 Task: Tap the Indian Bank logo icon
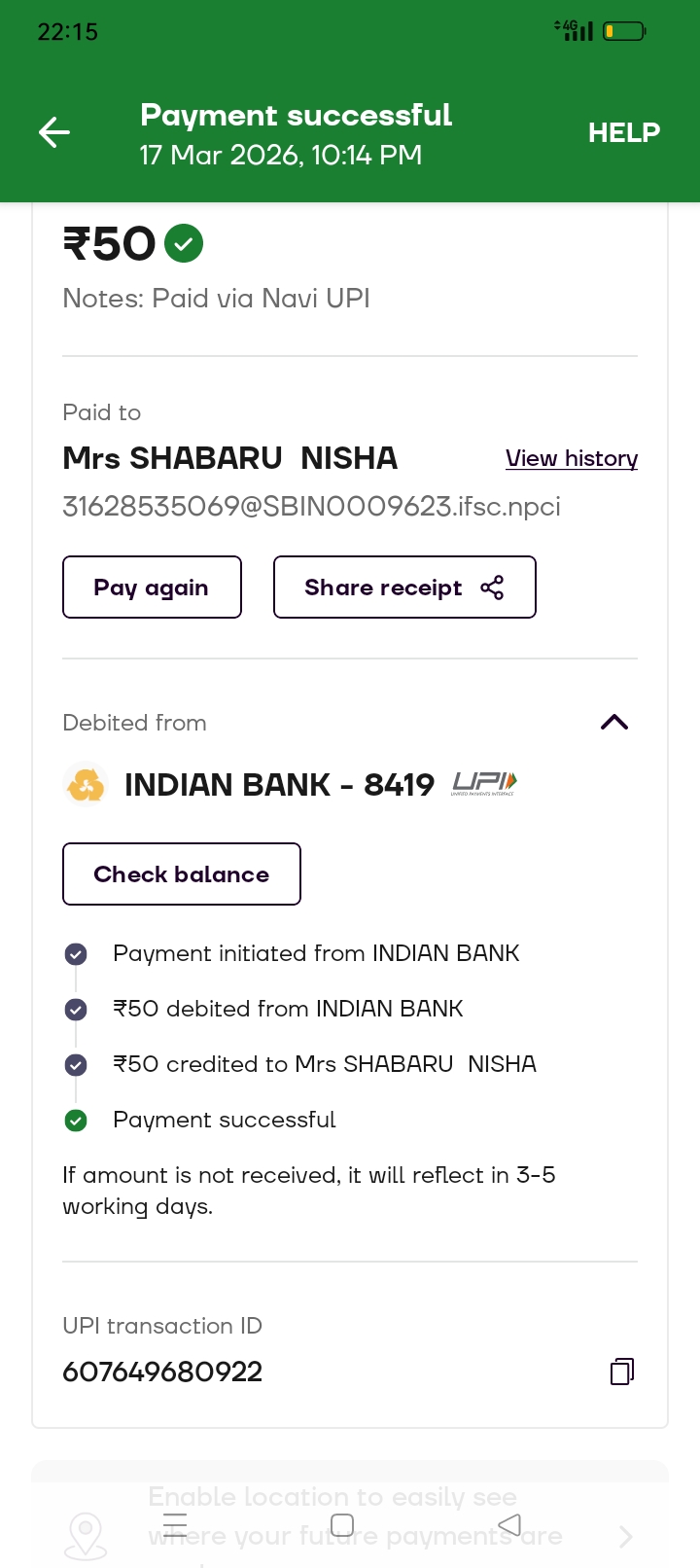pos(86,785)
